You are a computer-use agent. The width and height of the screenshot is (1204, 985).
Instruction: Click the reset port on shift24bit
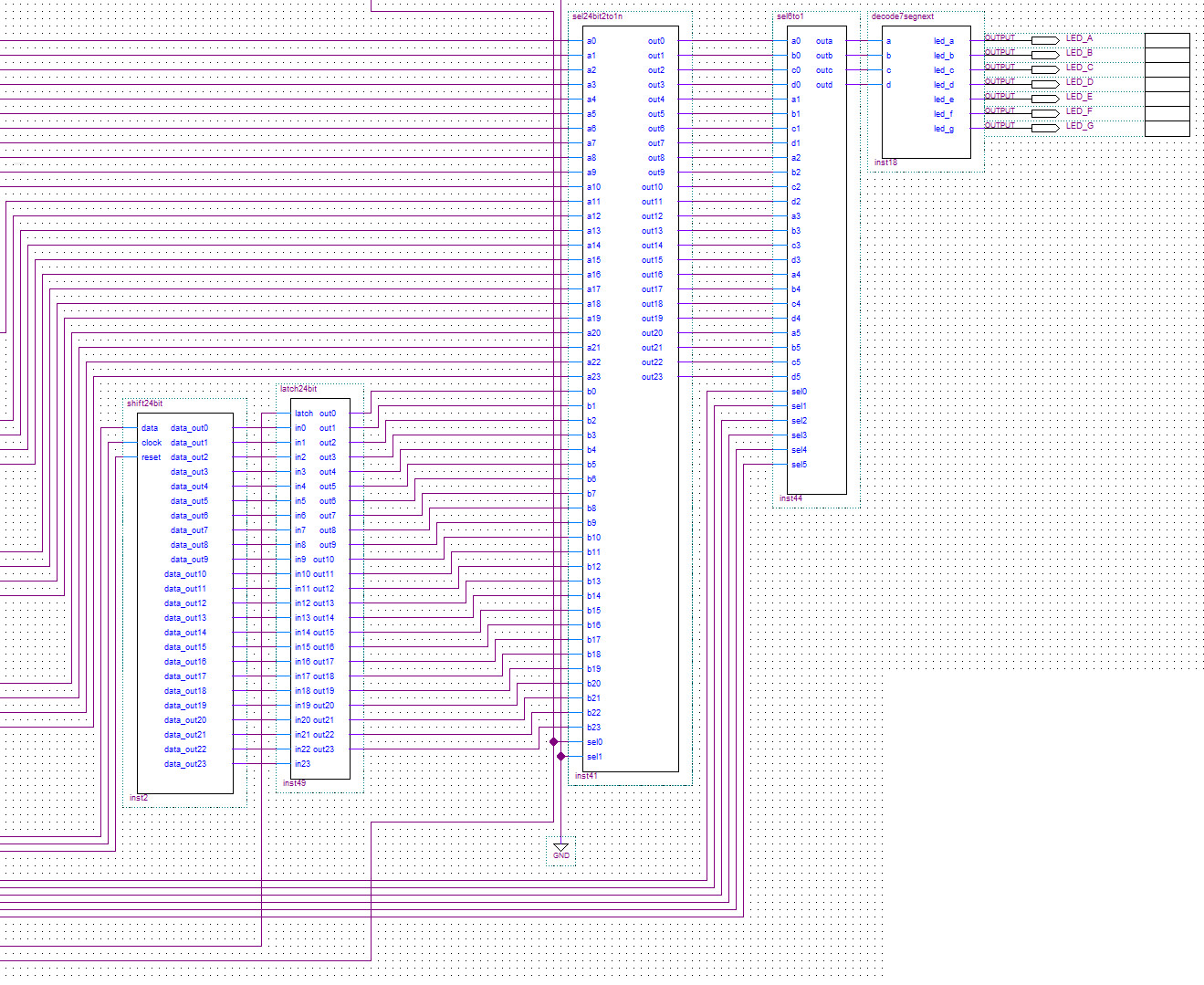point(152,457)
